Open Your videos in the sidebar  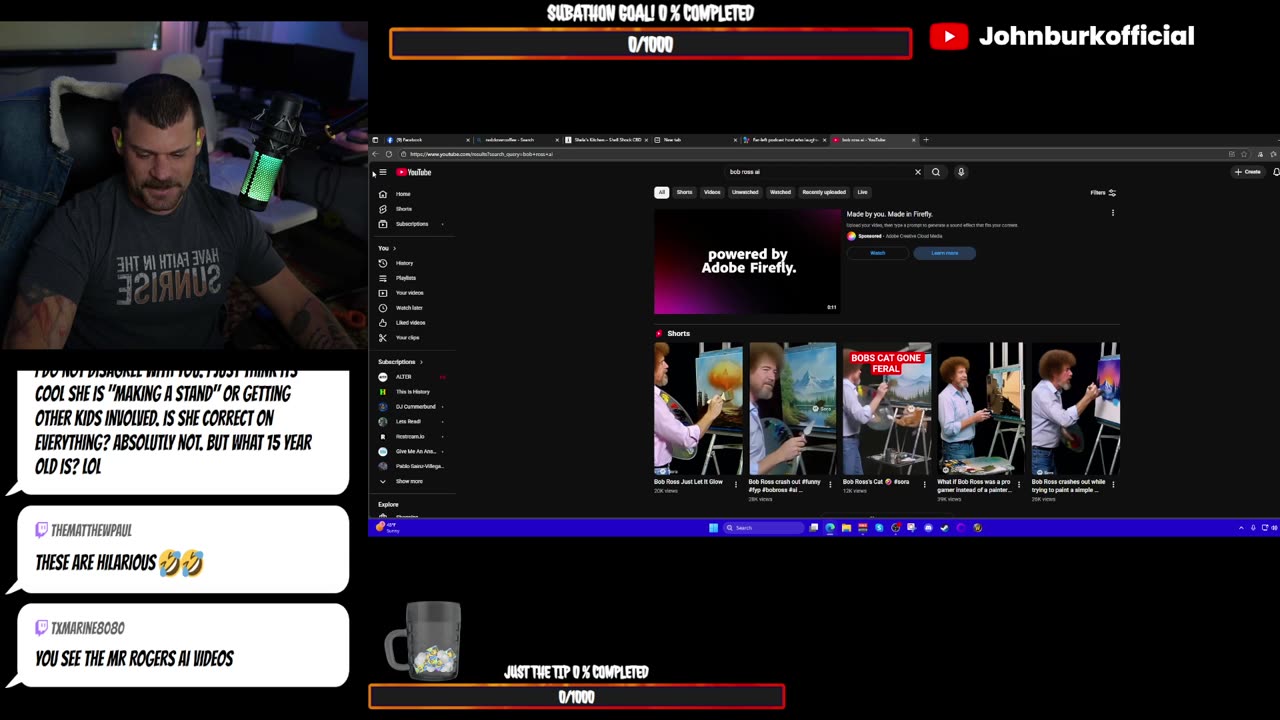click(410, 293)
